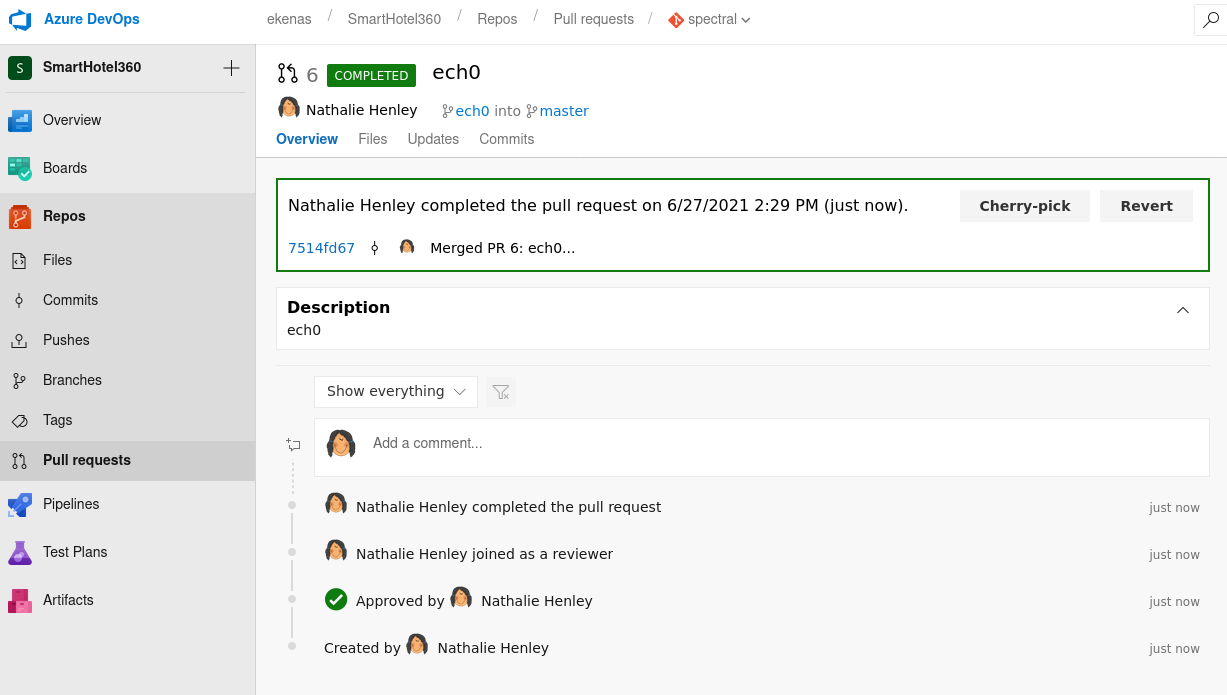Click the SmartHotel360 breadcrumb link
Viewport: 1227px width, 695px height.
click(394, 19)
